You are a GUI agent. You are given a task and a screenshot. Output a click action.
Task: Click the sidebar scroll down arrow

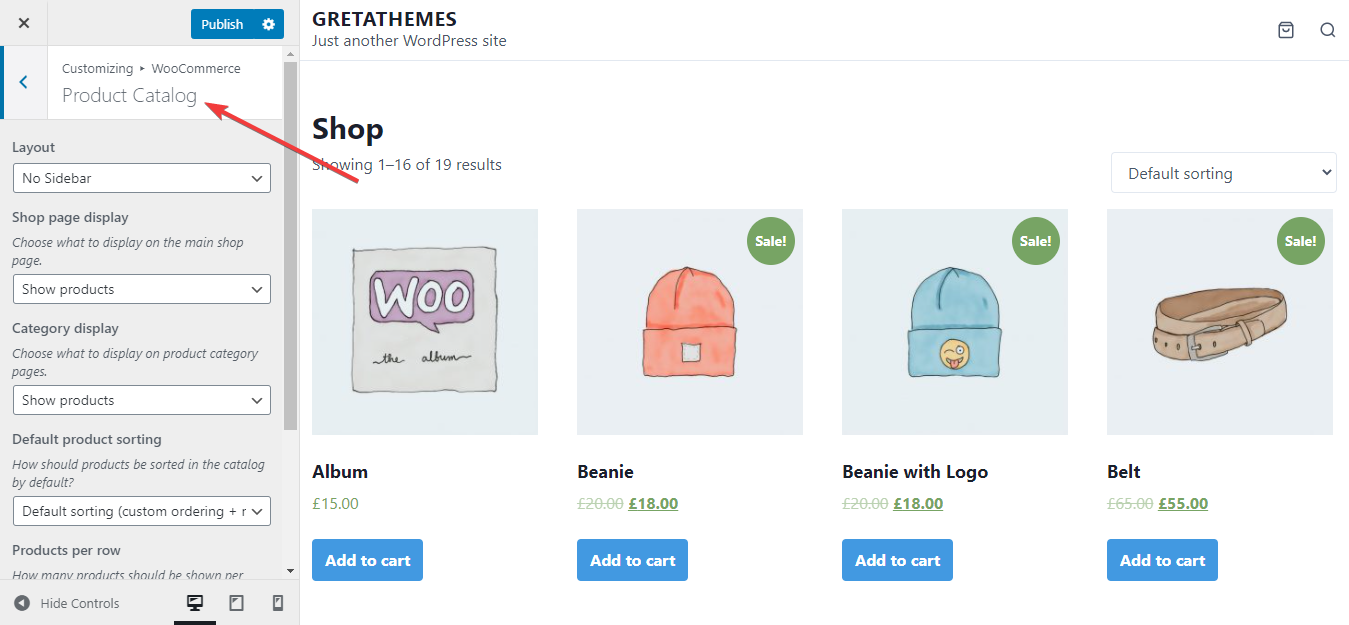[x=290, y=571]
